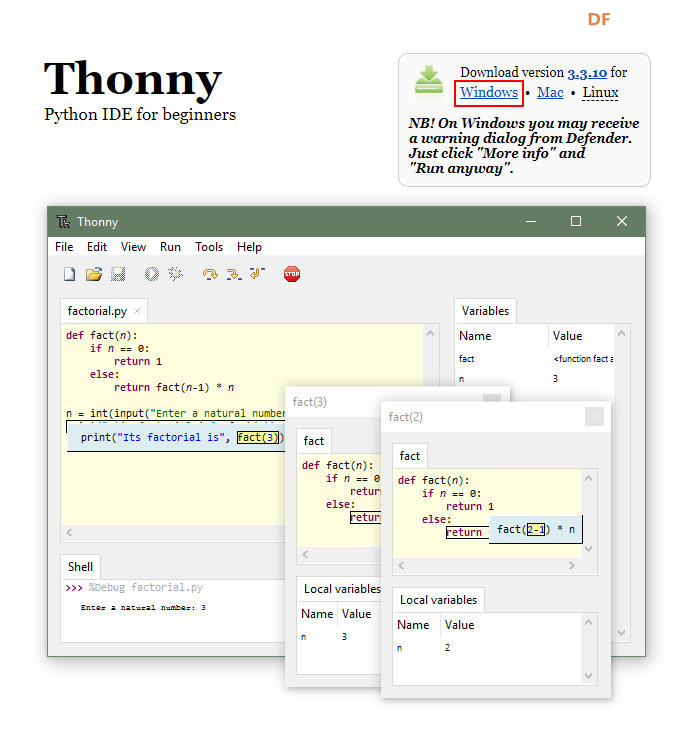Screen dimensions: 696x748
Task: Close the fact(2) popup window
Action: click(594, 416)
